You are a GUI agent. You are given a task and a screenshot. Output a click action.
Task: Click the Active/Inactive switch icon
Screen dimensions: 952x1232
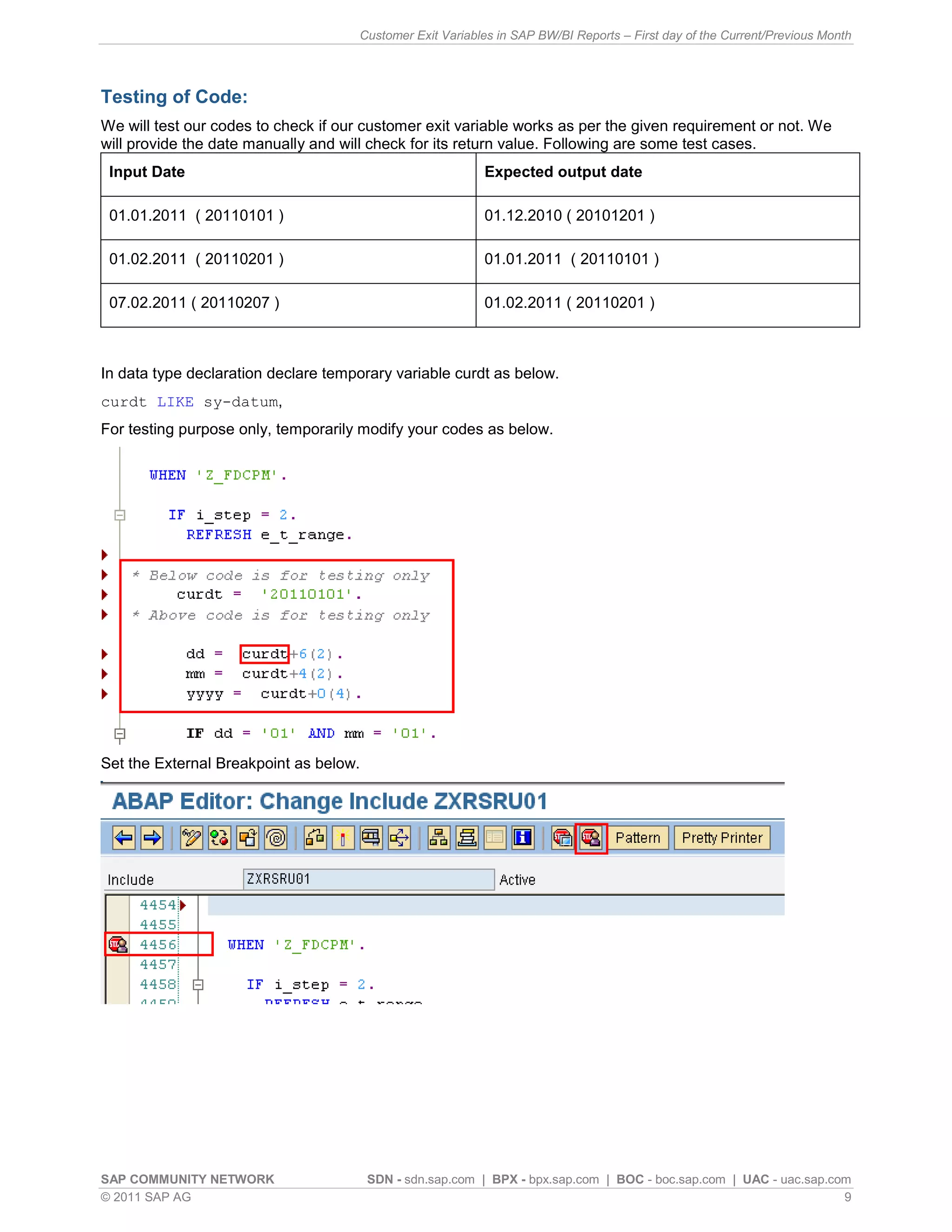[219, 838]
